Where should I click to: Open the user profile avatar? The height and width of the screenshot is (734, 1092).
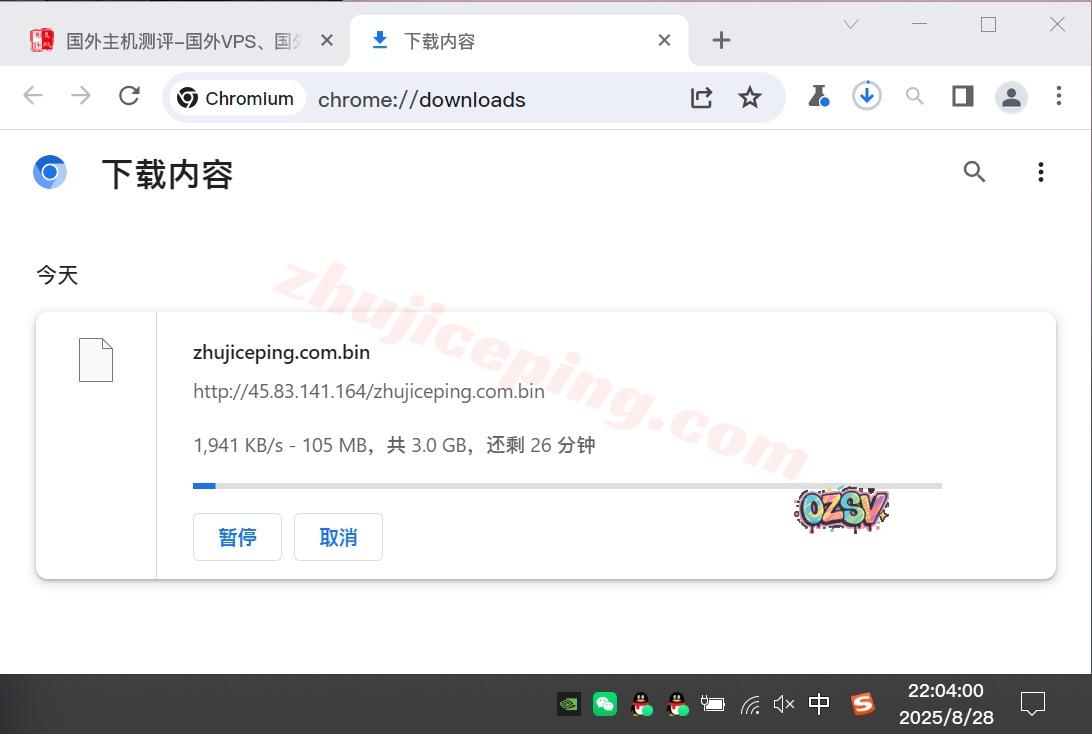coord(1011,97)
